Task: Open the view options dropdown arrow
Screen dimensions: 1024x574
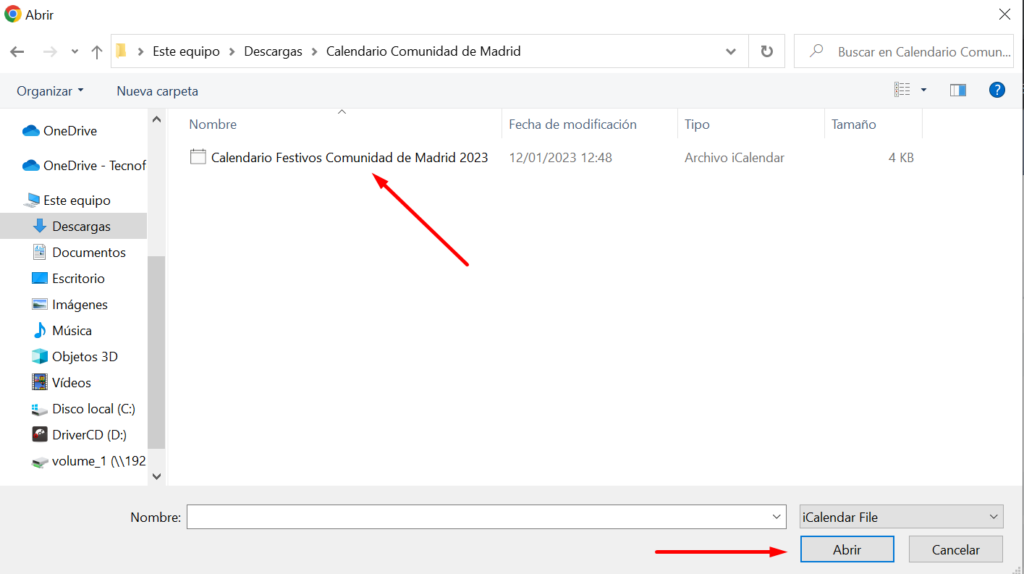Action: click(923, 90)
